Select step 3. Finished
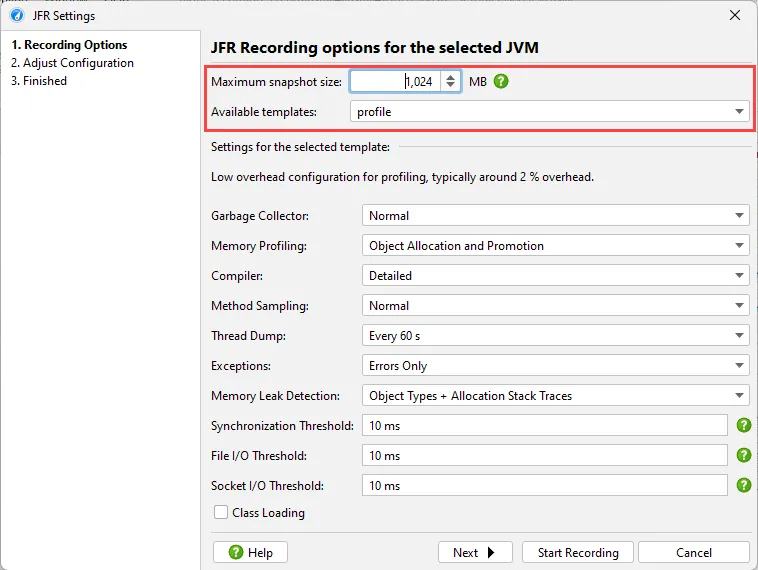The width and height of the screenshot is (758, 570). click(39, 81)
